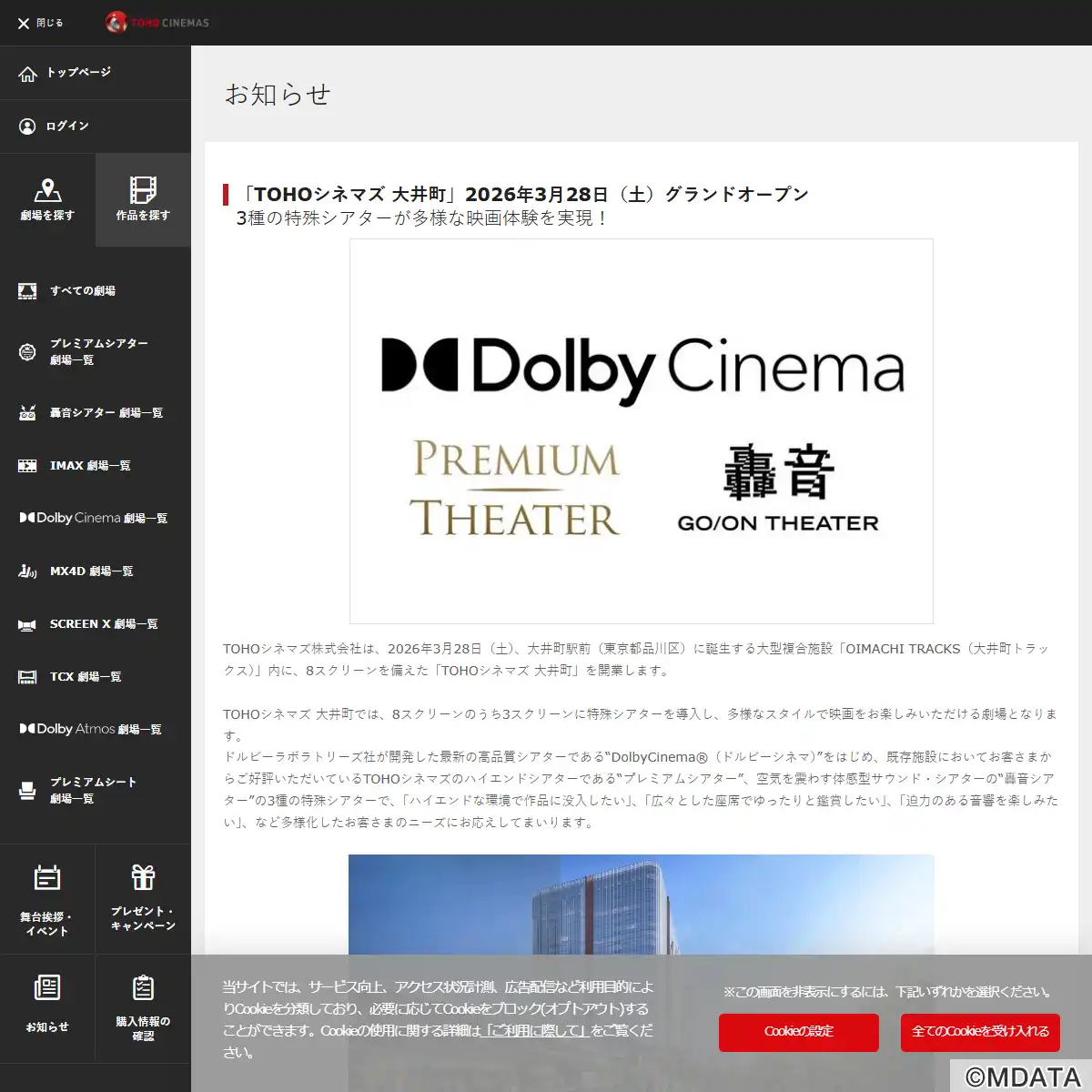Click the TOHO CINEMAS logo
This screenshot has width=1092, height=1092.
(x=158, y=23)
